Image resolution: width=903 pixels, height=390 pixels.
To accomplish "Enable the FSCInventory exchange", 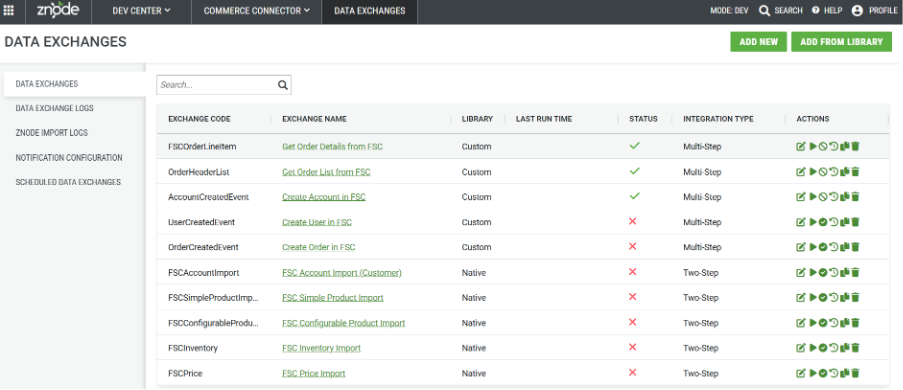I will pos(823,348).
